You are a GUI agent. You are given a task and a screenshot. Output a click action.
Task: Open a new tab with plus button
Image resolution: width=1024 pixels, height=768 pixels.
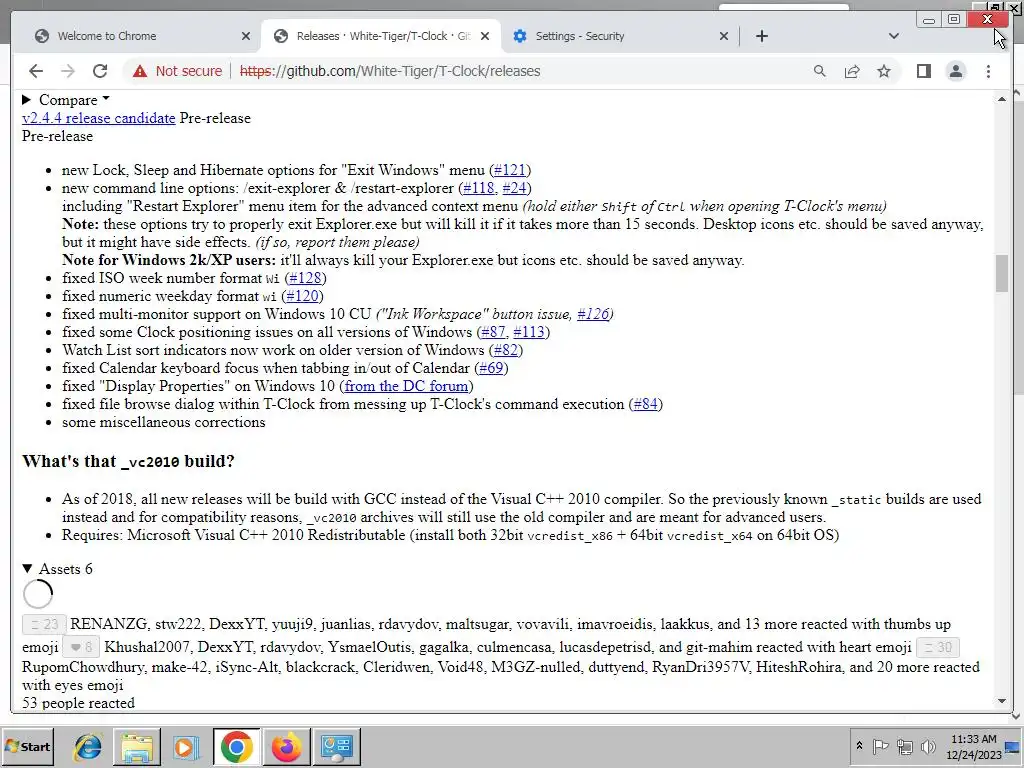761,36
